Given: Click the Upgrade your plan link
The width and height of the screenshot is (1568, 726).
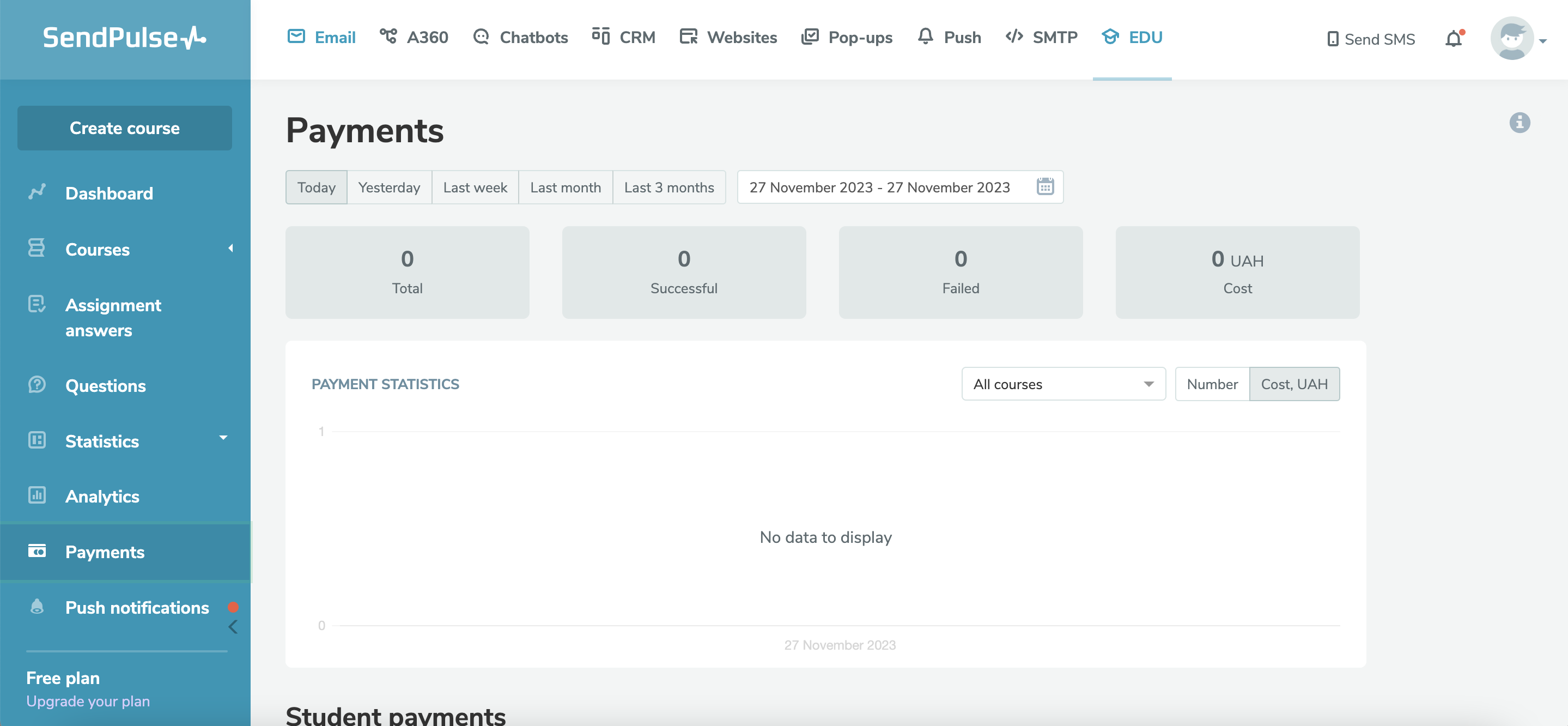Looking at the screenshot, I should coord(88,701).
